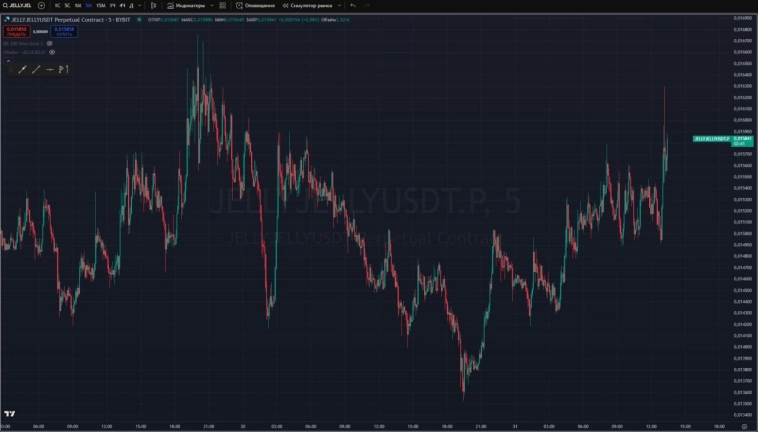Switch to the 15М timeframe
This screenshot has height=432, width=758.
pos(101,6)
